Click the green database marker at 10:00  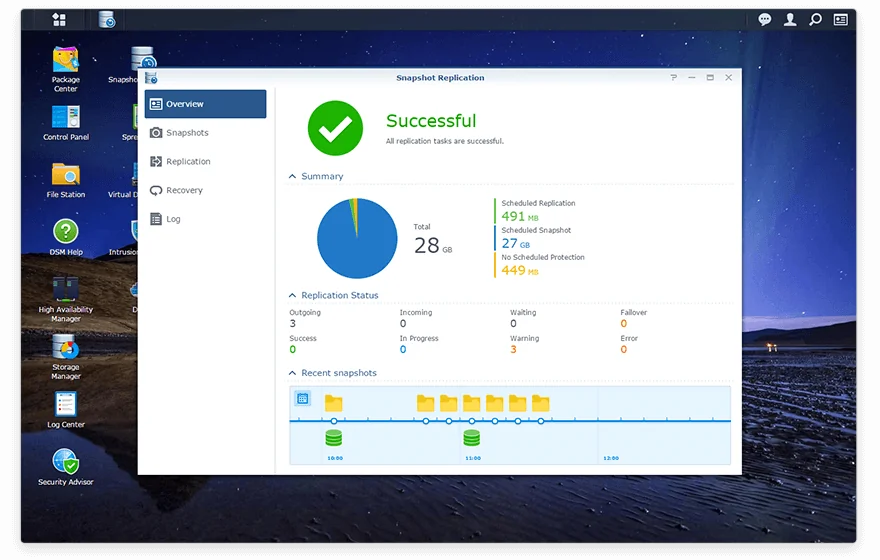pyautogui.click(x=334, y=438)
